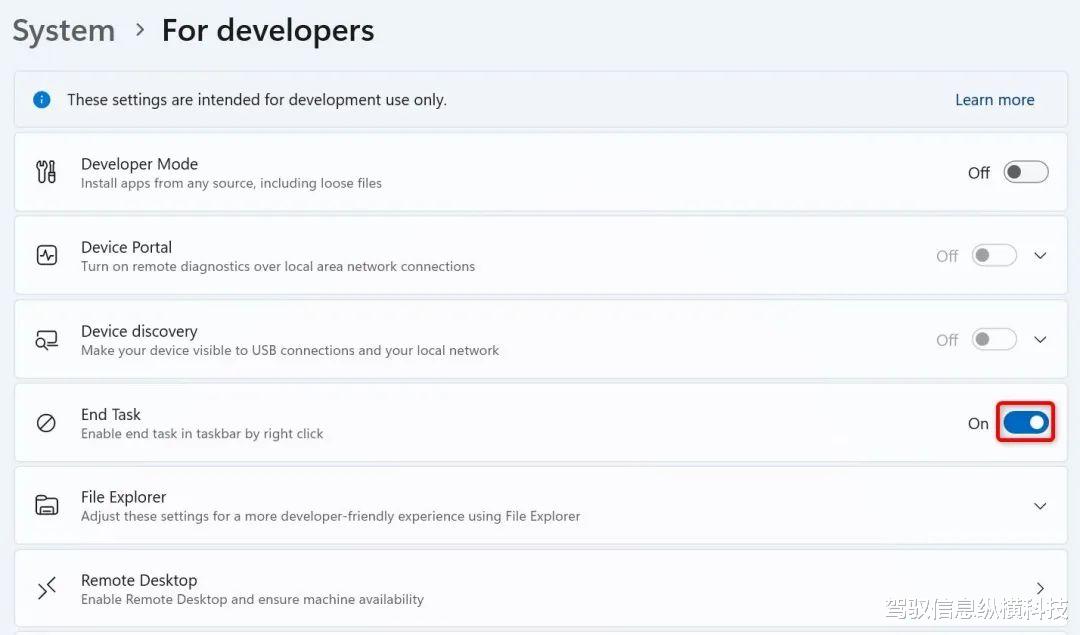Click the Device Portal title text
Image resolution: width=1080 pixels, height=635 pixels.
126,247
